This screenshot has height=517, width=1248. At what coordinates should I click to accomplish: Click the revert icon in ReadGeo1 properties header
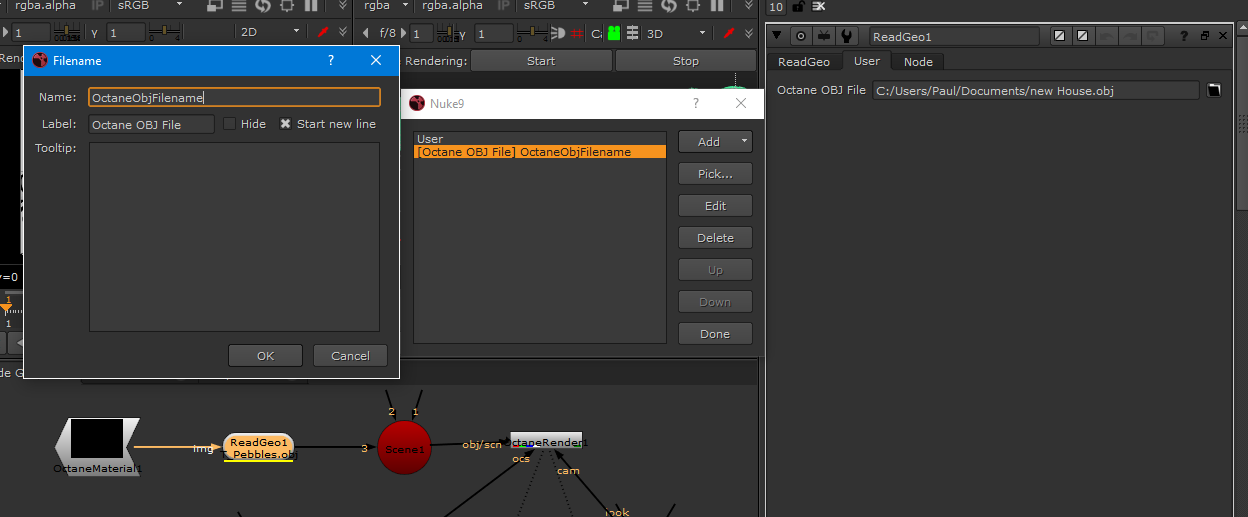[x=1153, y=37]
